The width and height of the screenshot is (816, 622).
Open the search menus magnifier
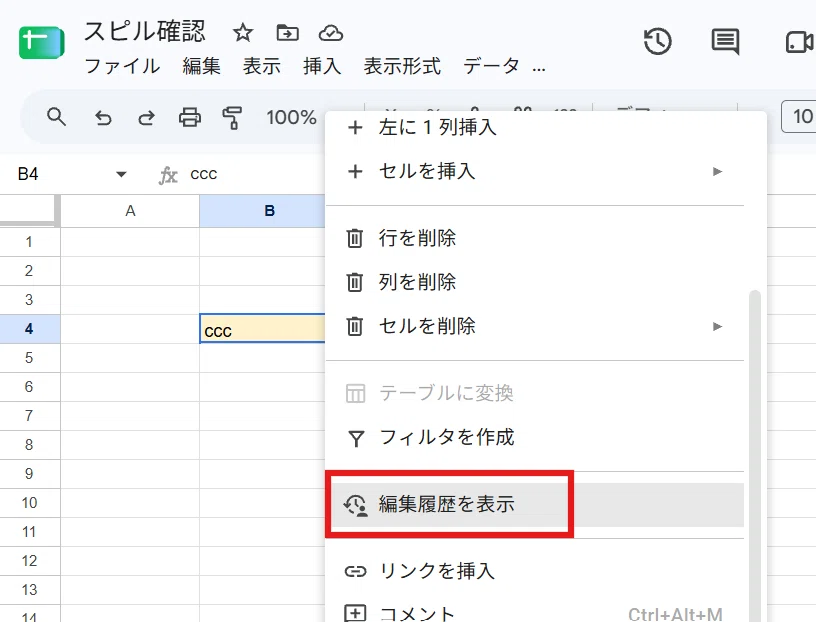56,117
